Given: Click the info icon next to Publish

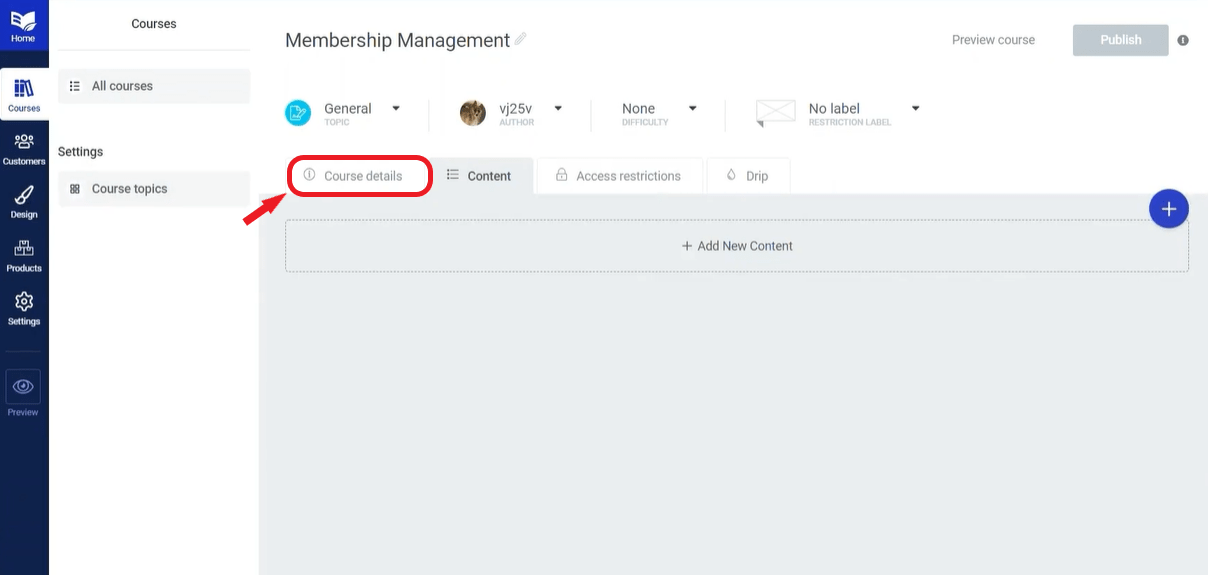Looking at the screenshot, I should [1183, 40].
